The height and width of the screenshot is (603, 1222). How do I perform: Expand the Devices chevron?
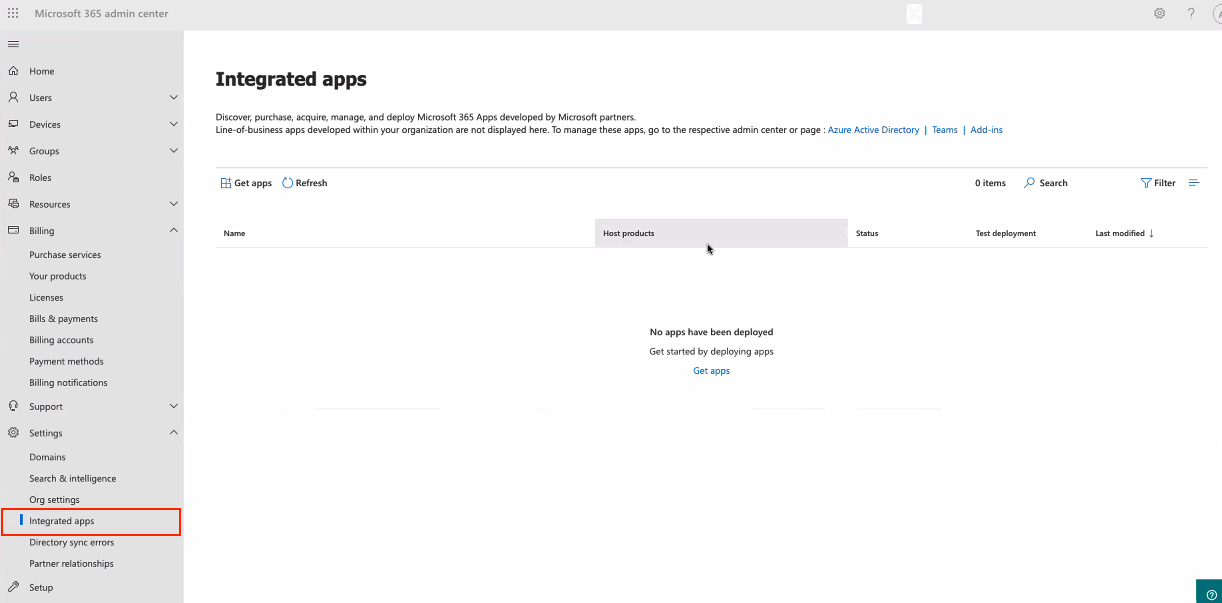[174, 124]
